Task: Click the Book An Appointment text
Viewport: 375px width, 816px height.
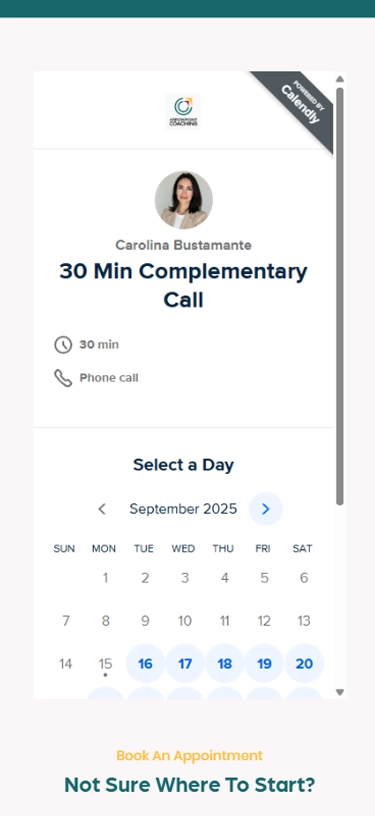Action: click(189, 756)
